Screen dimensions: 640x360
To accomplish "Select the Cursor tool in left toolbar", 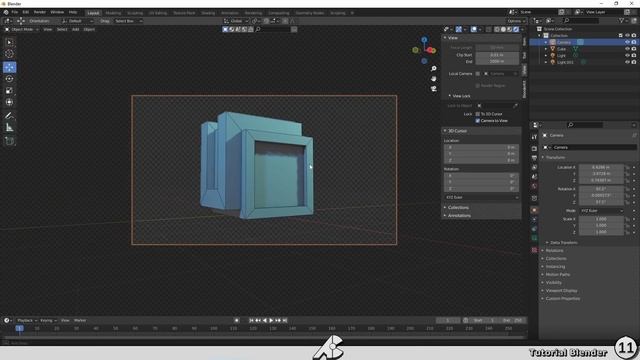I will point(9,53).
